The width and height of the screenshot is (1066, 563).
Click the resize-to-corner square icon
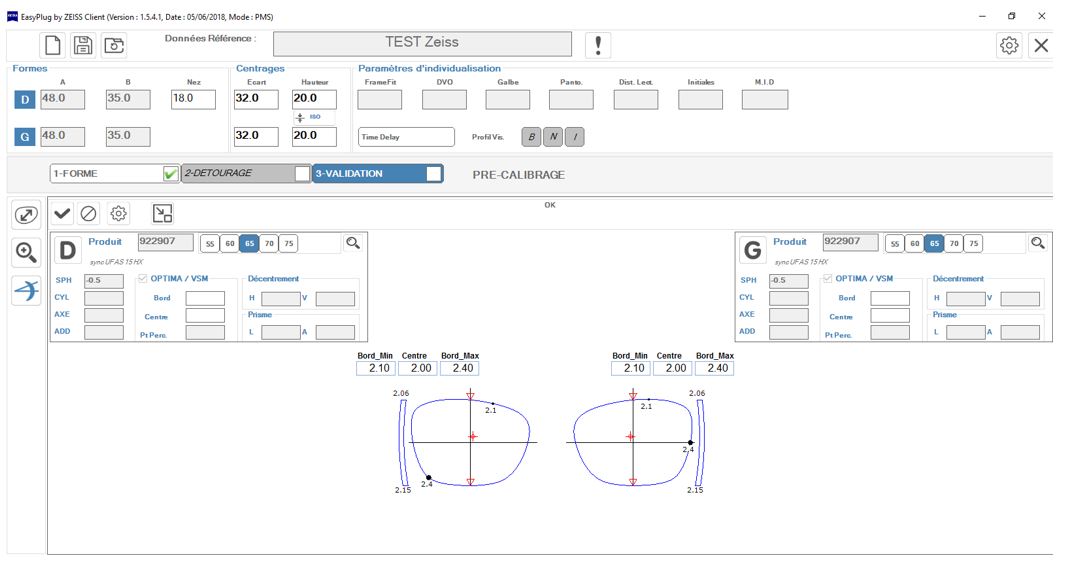[x=162, y=214]
